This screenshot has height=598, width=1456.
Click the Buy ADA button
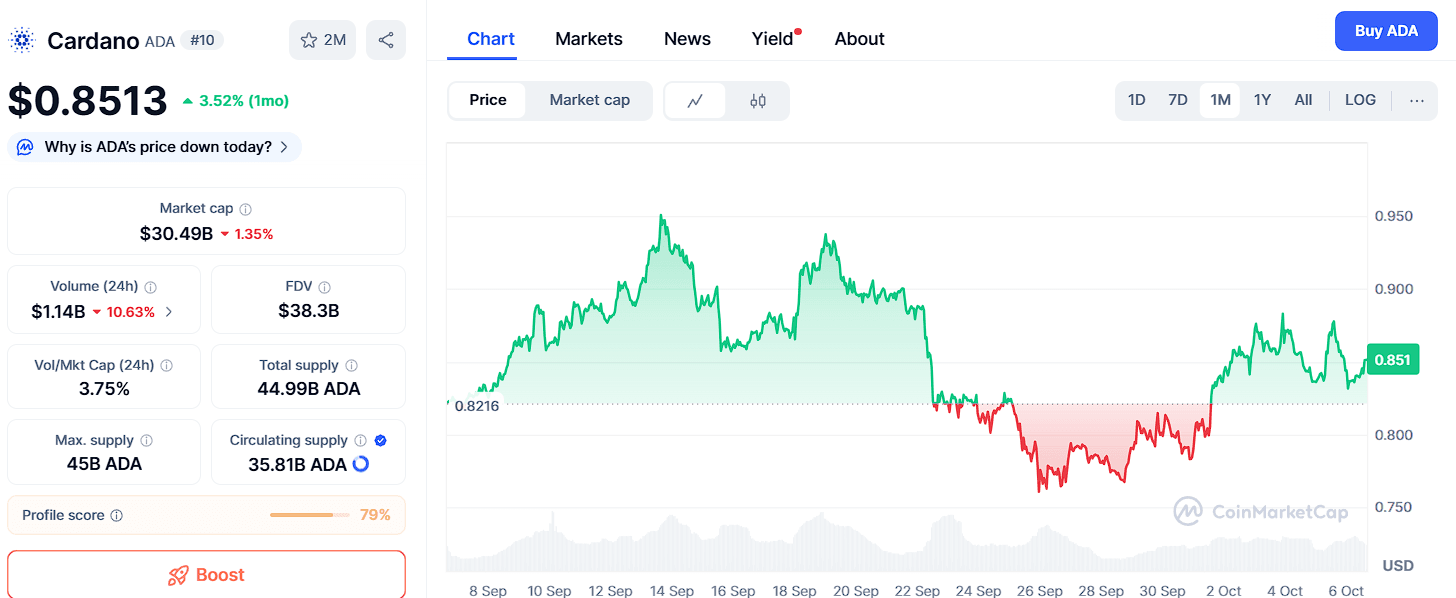coord(1385,31)
